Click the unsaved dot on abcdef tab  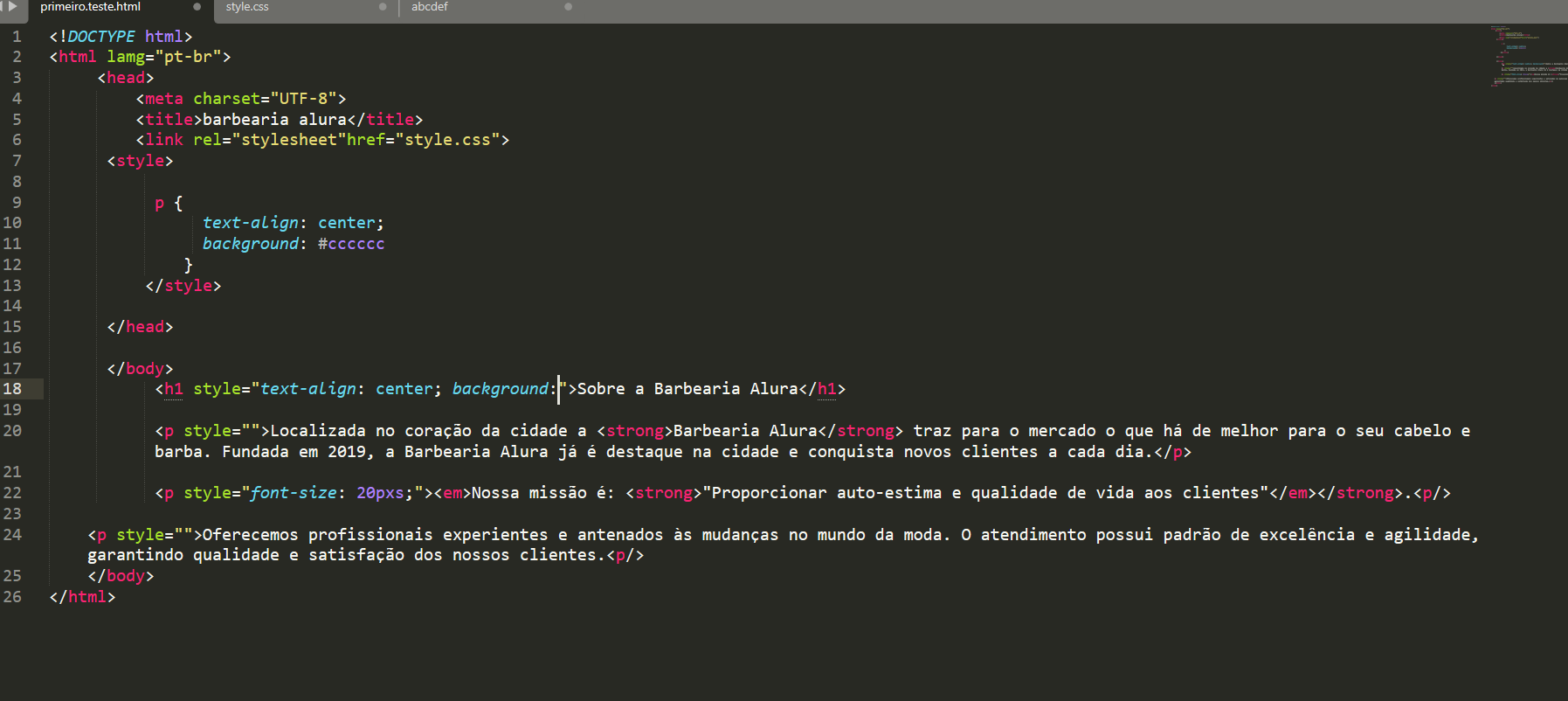point(569,7)
